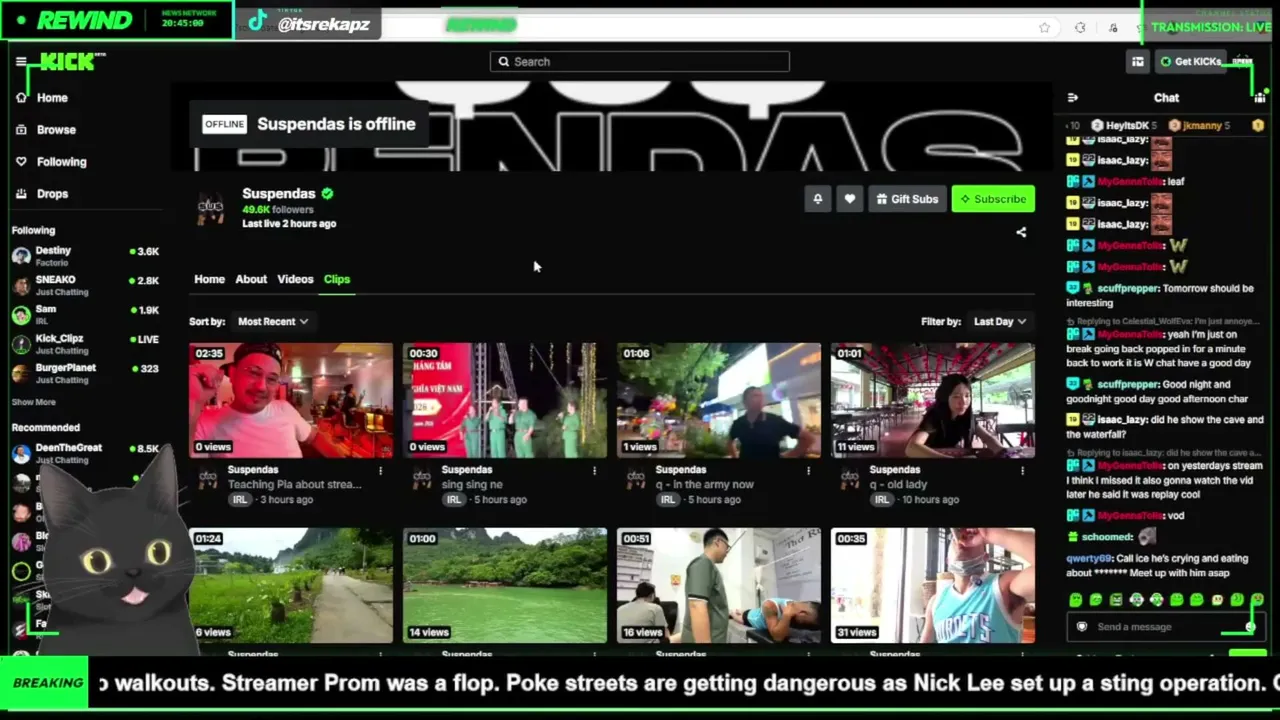Follow Suspendas with the heart button
Viewport: 1280px width, 720px height.
(850, 199)
